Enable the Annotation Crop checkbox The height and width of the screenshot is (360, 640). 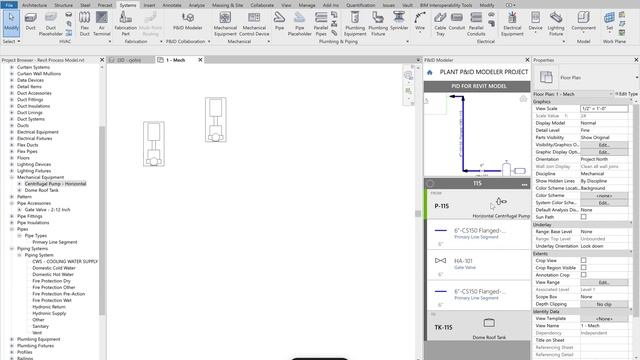pyautogui.click(x=583, y=275)
